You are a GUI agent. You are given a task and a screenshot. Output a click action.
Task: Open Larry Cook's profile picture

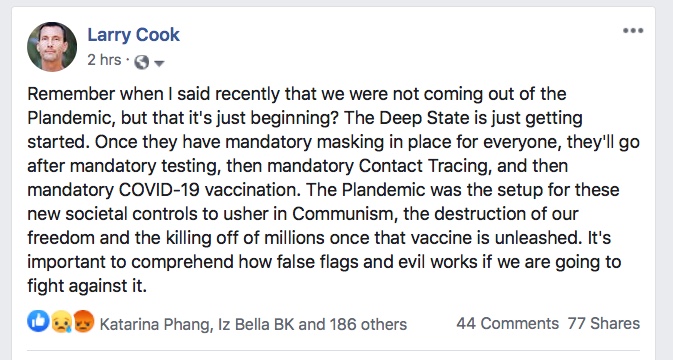tap(52, 46)
